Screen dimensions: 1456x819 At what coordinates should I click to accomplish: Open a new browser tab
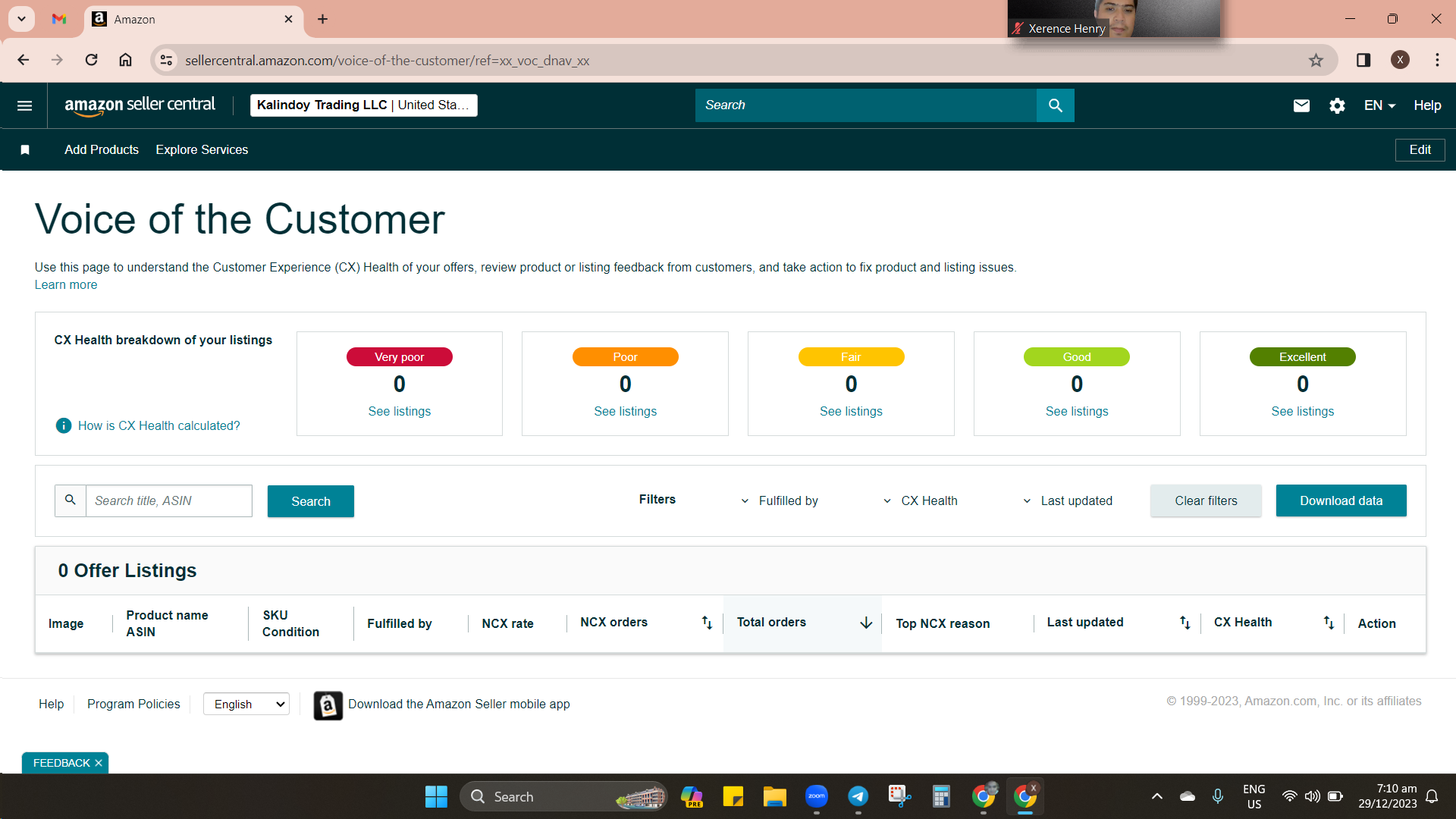pyautogui.click(x=322, y=19)
